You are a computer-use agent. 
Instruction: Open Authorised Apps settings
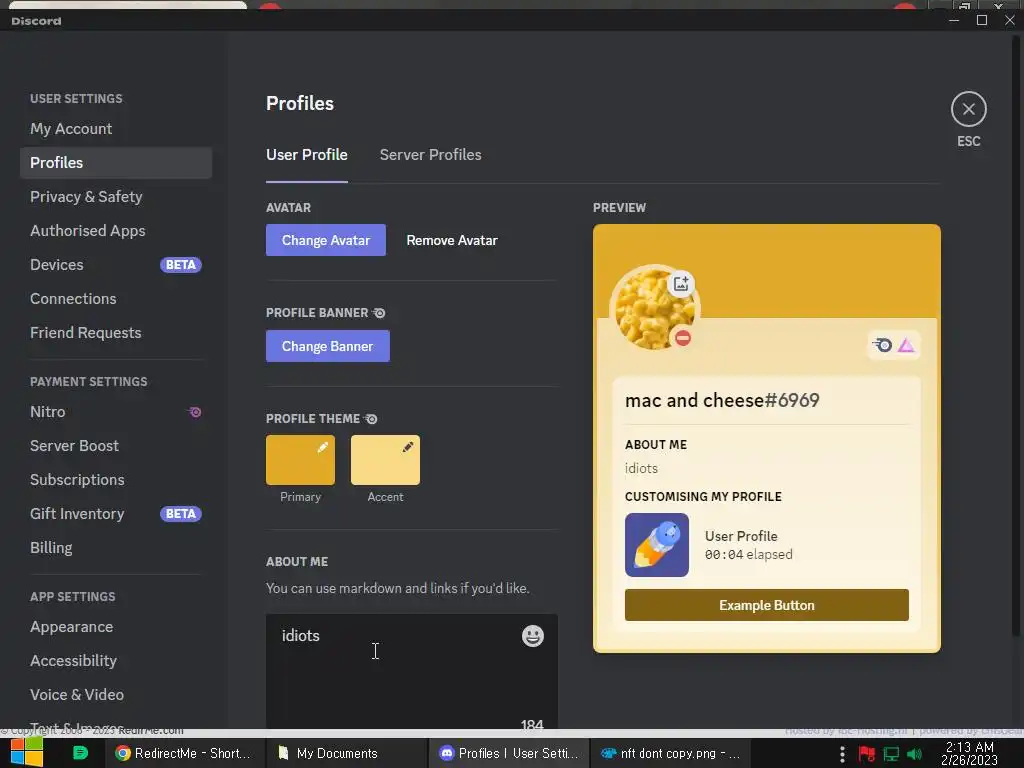[116, 231]
